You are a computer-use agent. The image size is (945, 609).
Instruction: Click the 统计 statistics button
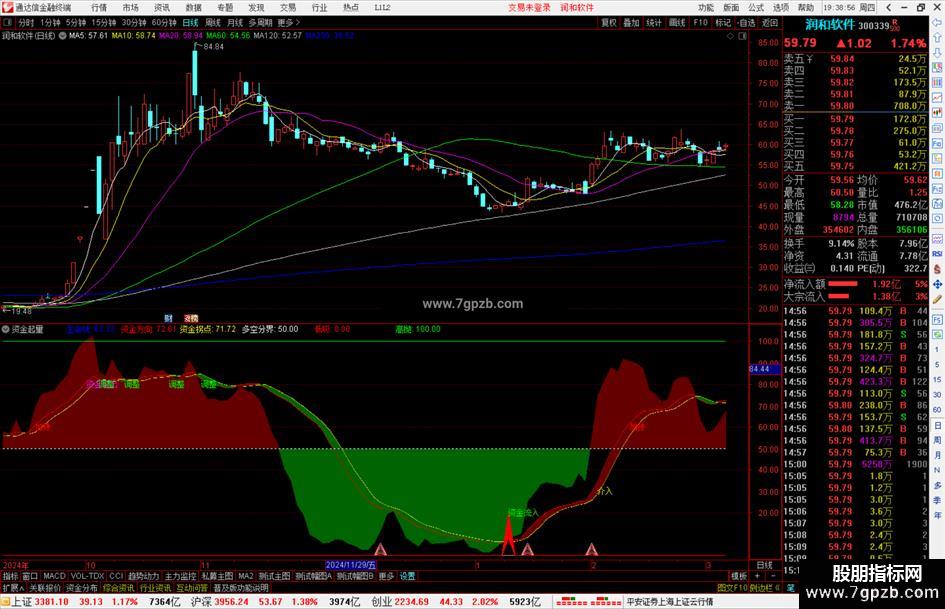(x=654, y=22)
